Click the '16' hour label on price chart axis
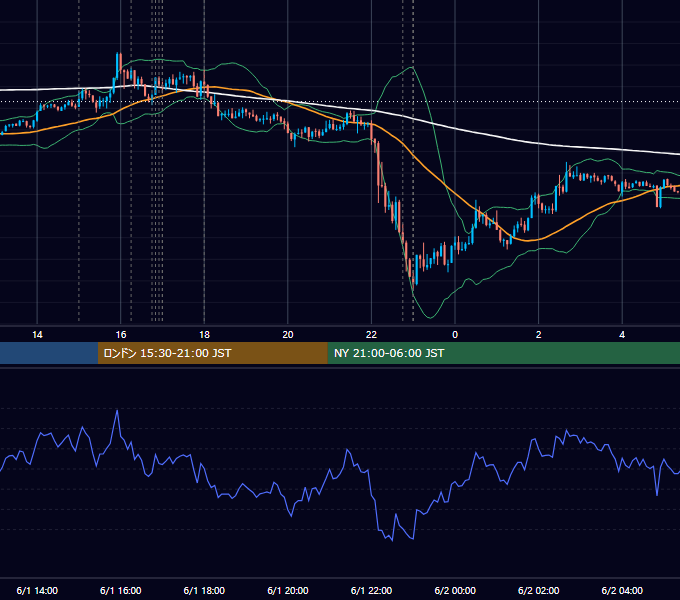680x600 pixels. tap(121, 335)
